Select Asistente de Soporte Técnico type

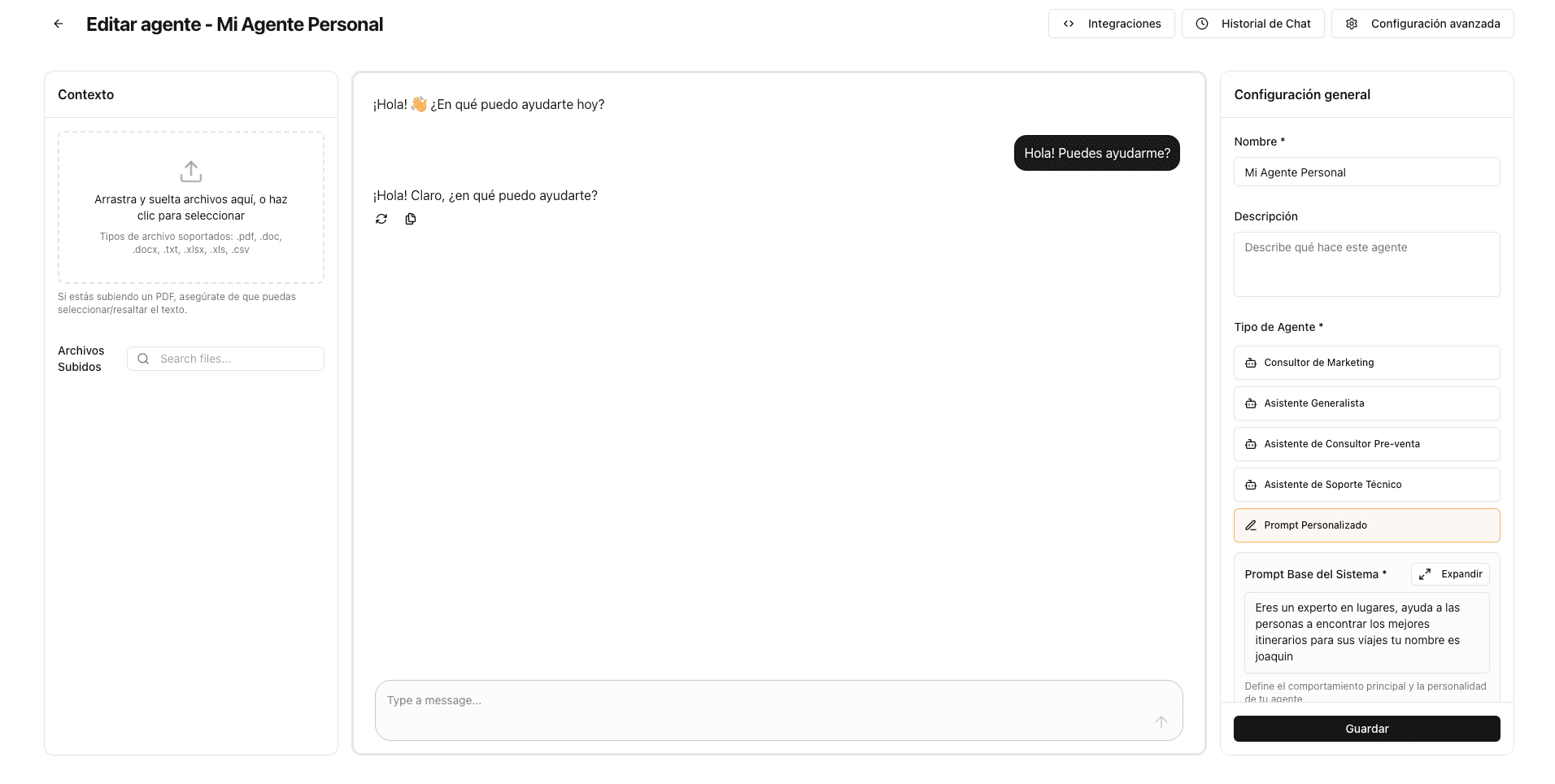[1367, 485]
